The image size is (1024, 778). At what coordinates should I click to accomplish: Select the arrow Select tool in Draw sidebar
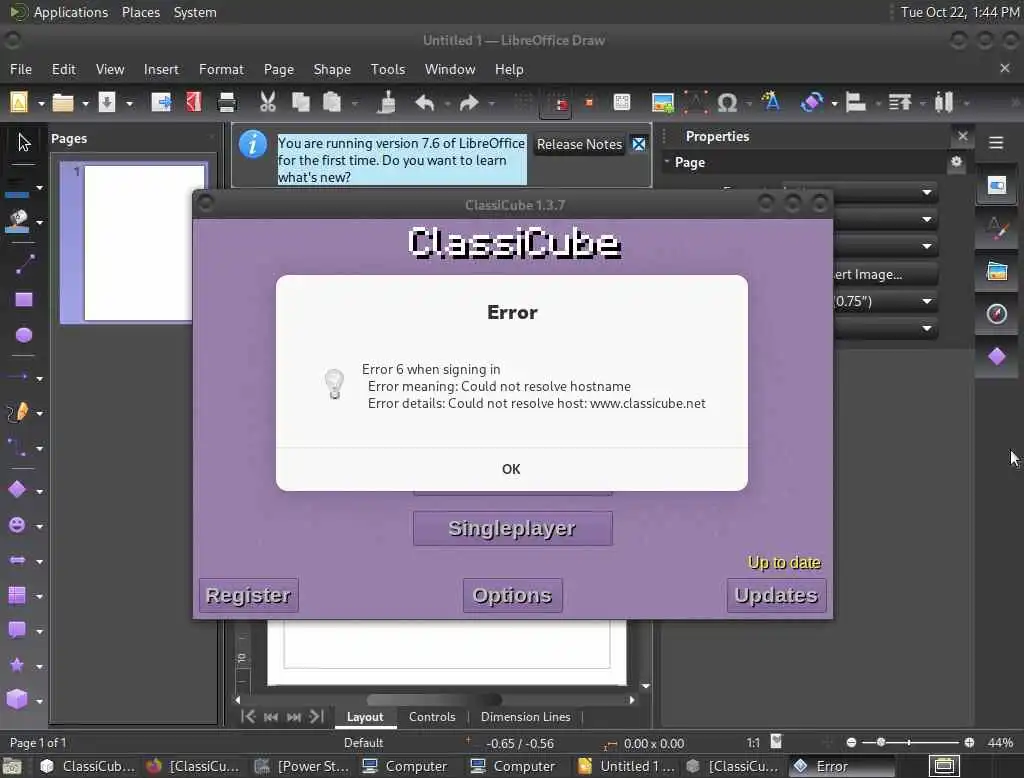point(24,142)
